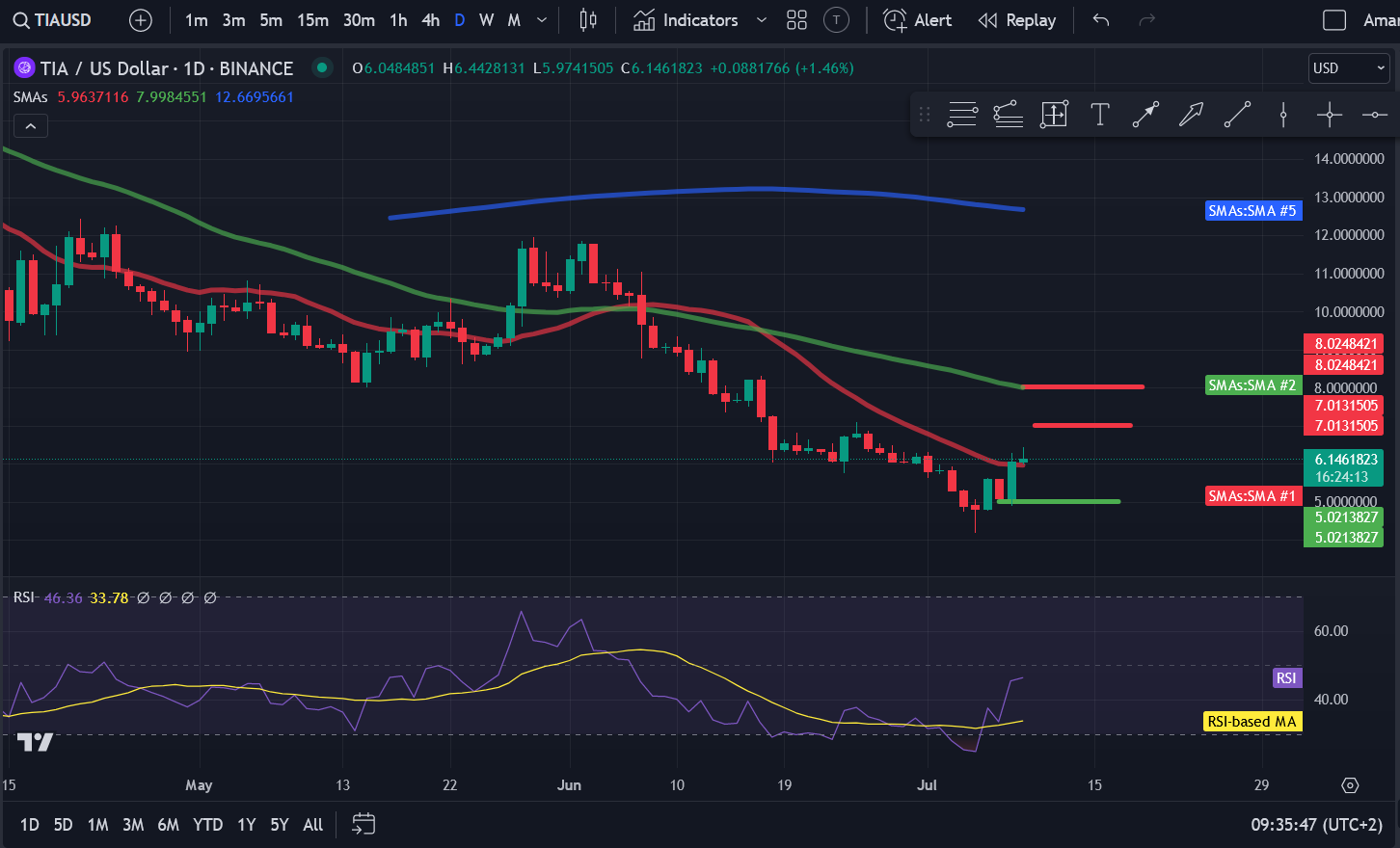
Task: Expand the timeframe interval dropdown
Action: coord(542,20)
